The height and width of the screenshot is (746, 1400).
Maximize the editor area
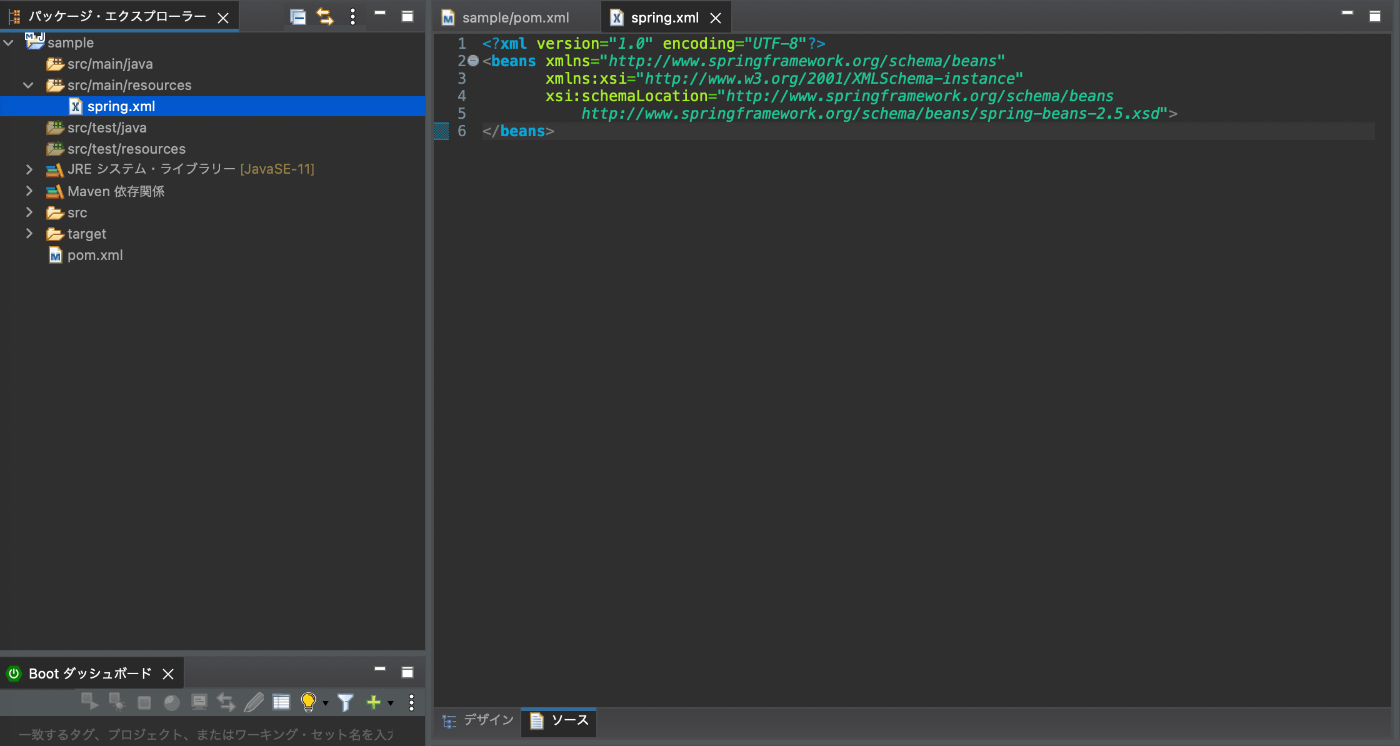coord(1374,15)
